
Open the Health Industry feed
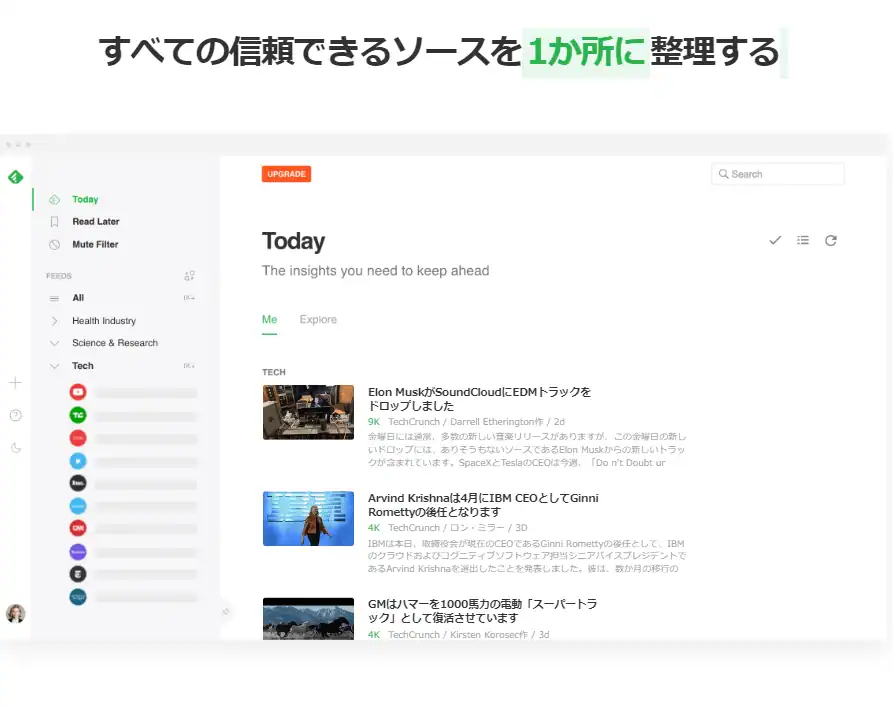point(104,321)
